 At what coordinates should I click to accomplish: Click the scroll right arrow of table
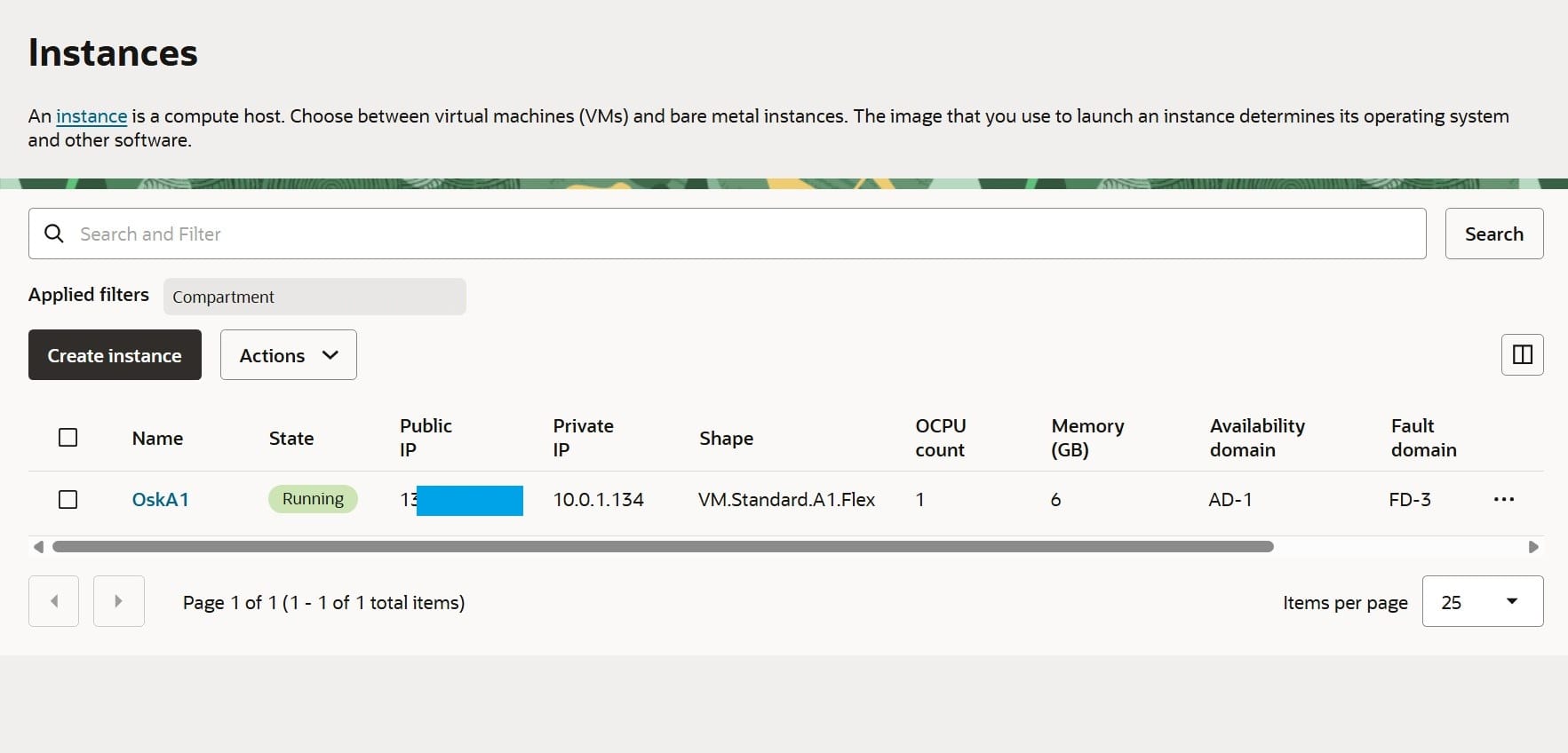pos(1533,547)
